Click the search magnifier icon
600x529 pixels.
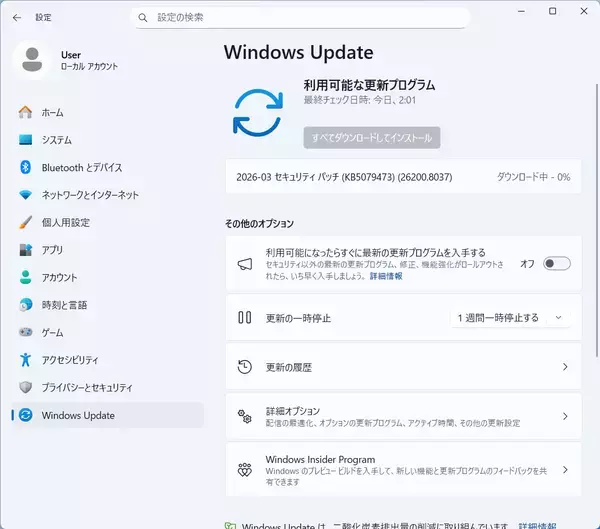[x=143, y=18]
